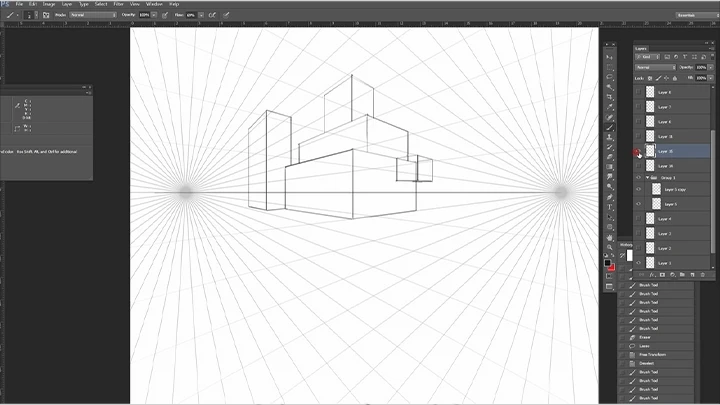Viewport: 720px width, 405px height.
Task: Open the File menu
Action: [19, 4]
